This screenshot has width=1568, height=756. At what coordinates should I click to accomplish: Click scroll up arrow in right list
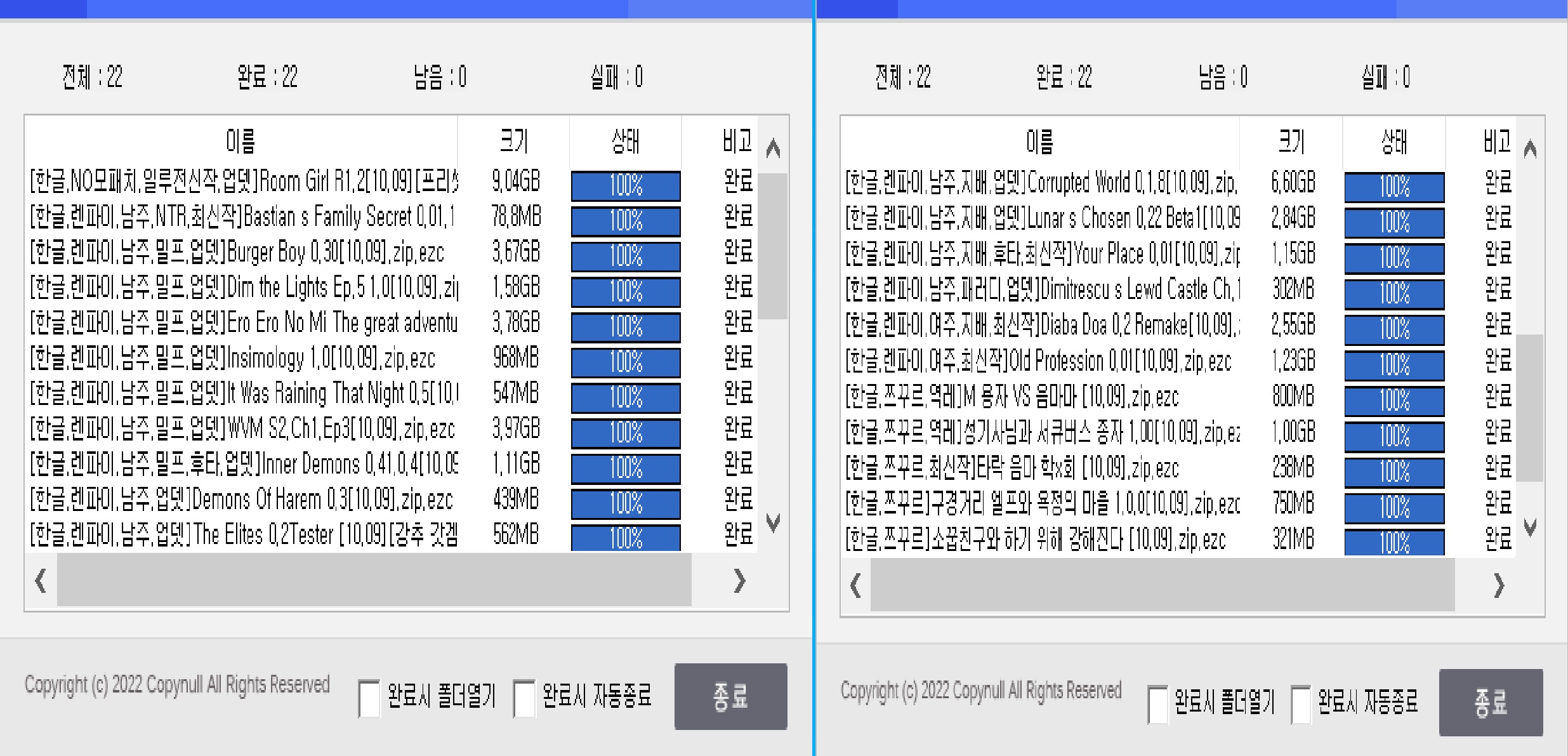point(1530,149)
